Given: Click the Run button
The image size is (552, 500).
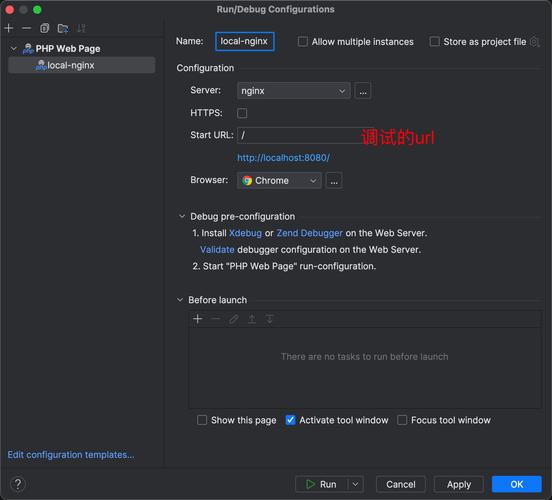Looking at the screenshot, I should [x=322, y=484].
